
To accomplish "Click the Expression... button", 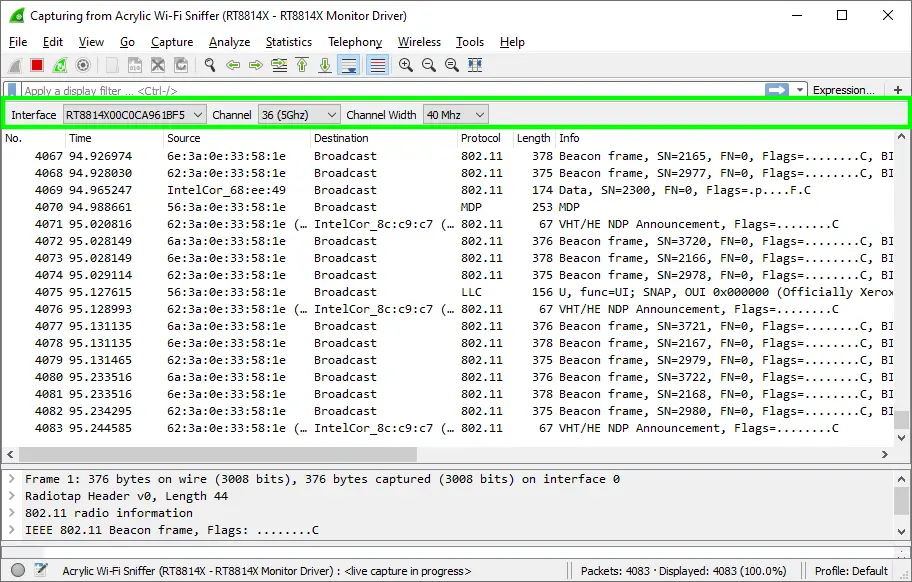I will (843, 90).
